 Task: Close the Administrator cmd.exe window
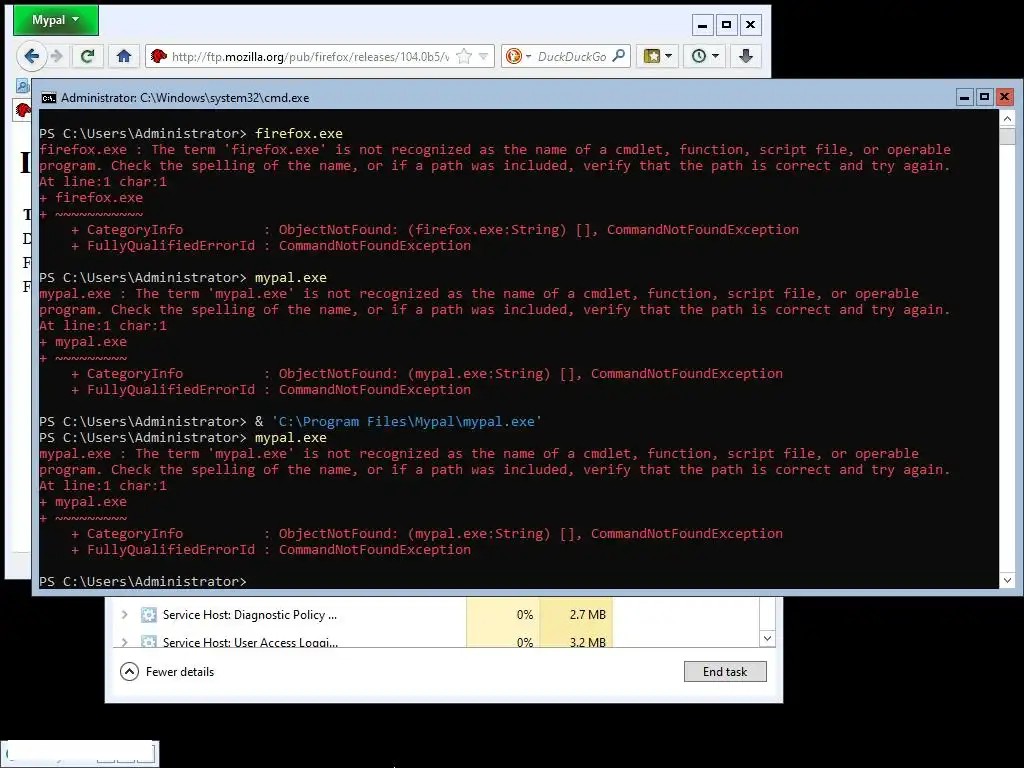click(1004, 97)
